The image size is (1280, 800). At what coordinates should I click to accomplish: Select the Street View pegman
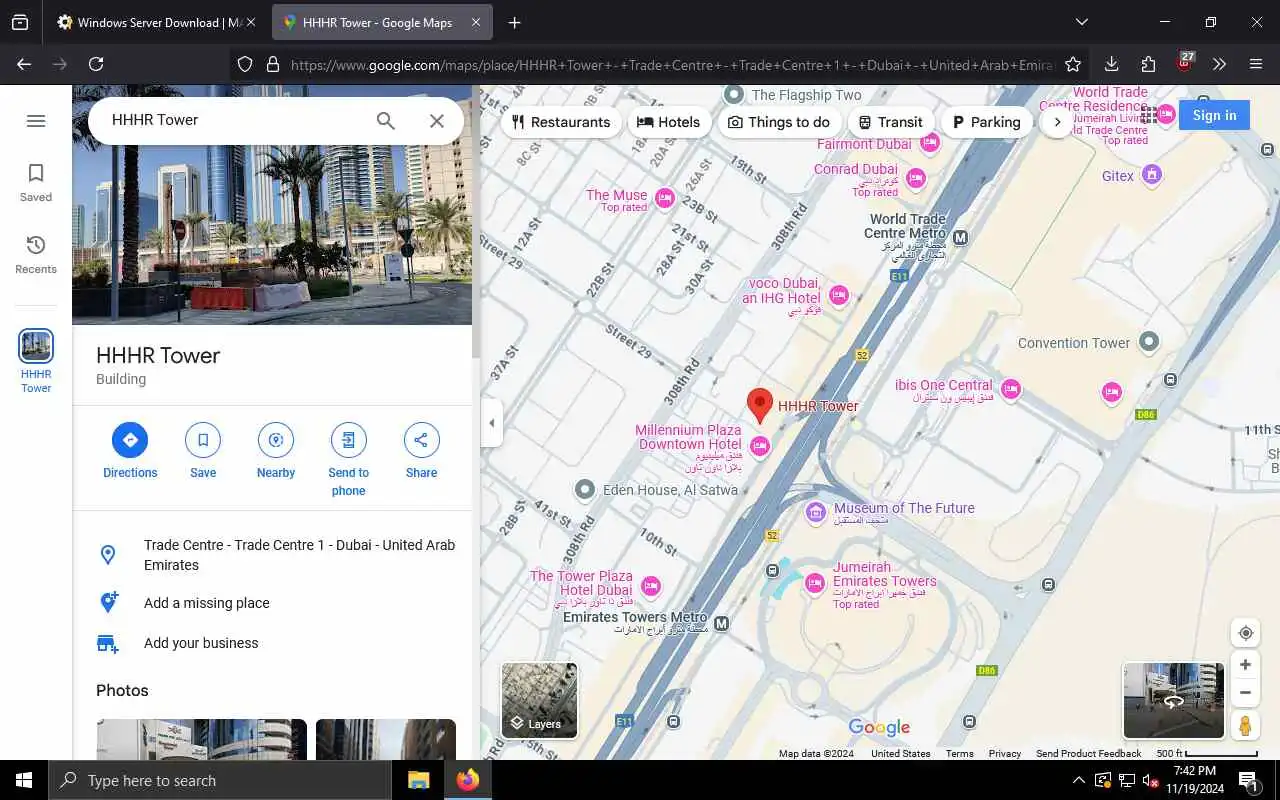(1245, 725)
